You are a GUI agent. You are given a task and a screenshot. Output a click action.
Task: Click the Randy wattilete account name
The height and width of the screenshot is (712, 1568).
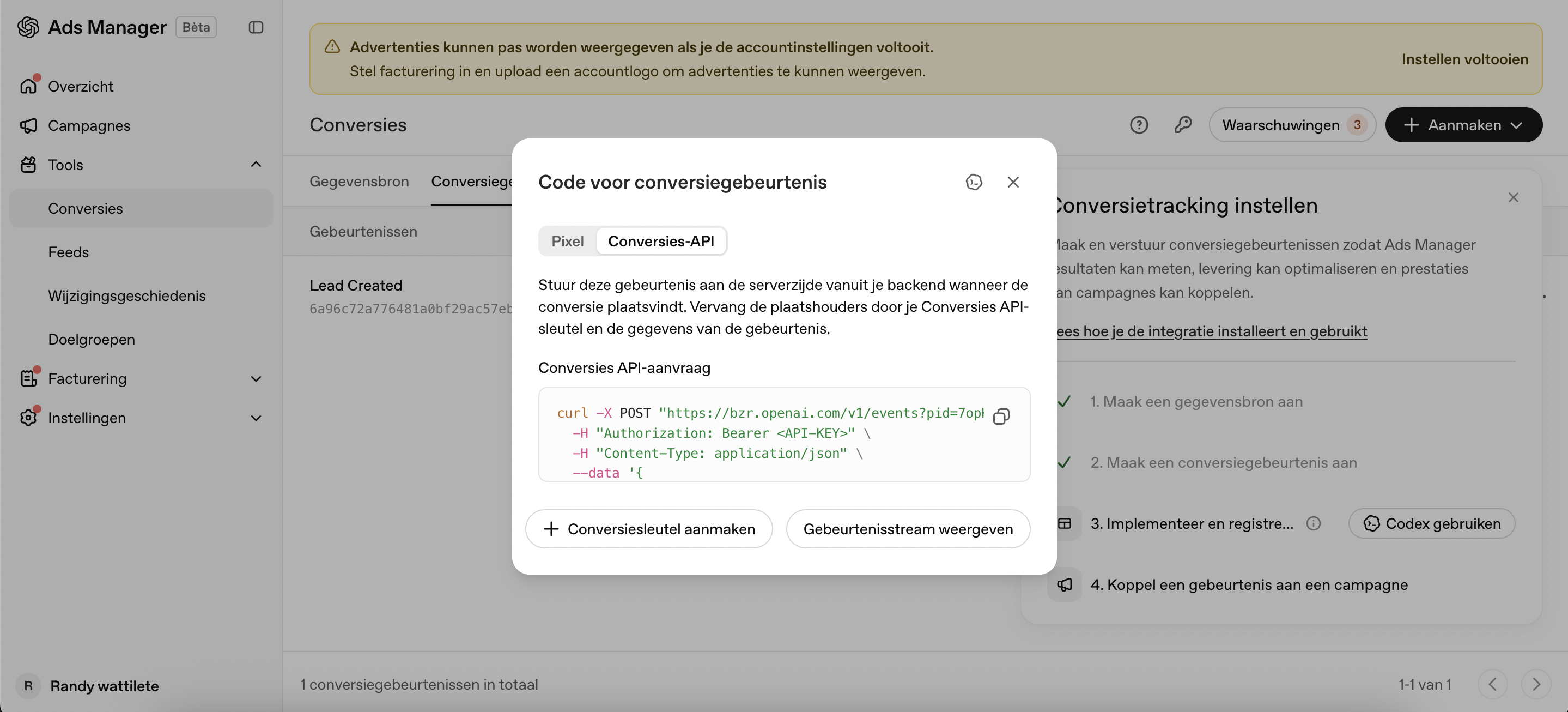[x=104, y=686]
